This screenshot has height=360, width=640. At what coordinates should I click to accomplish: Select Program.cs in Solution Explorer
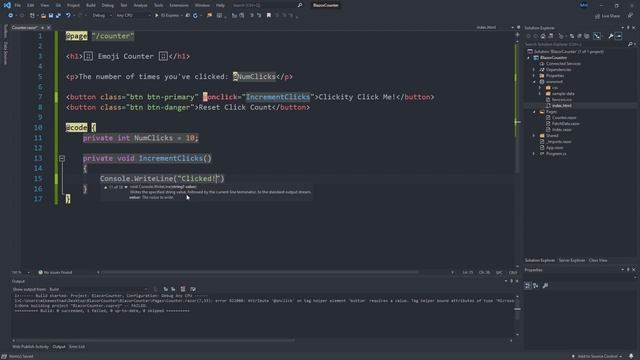[556, 153]
